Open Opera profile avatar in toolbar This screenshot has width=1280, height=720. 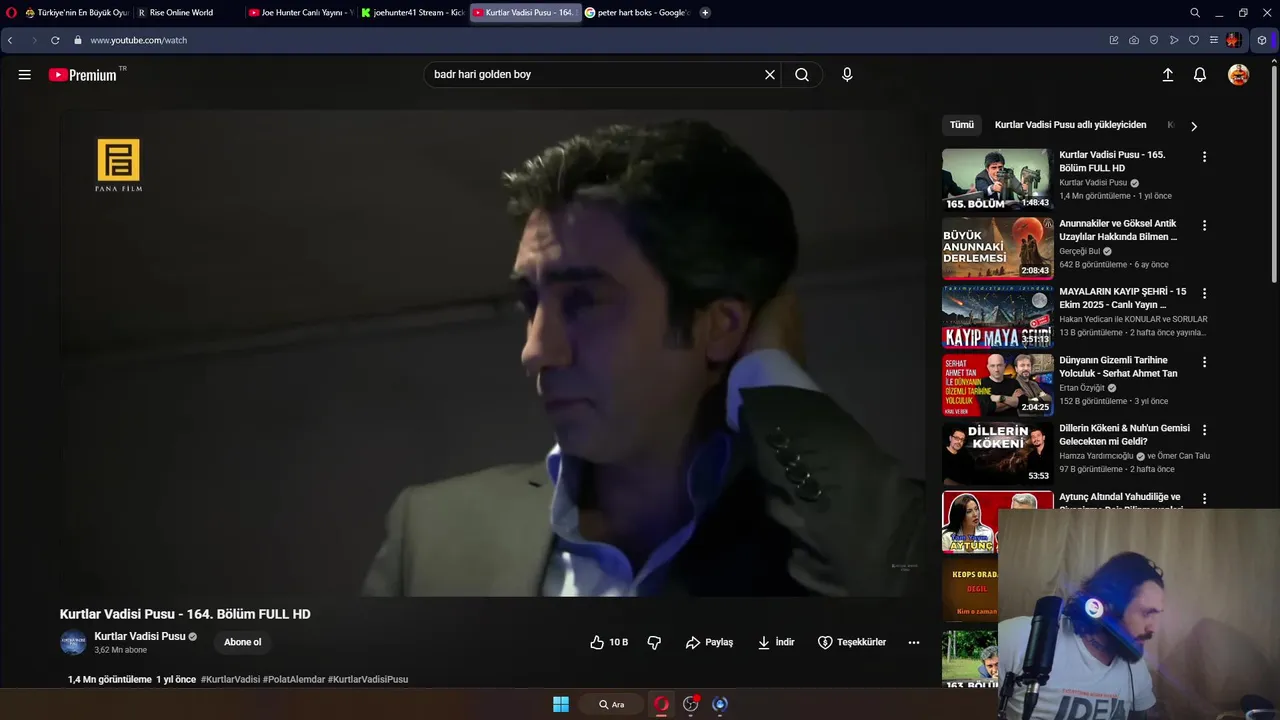pyautogui.click(x=1234, y=40)
